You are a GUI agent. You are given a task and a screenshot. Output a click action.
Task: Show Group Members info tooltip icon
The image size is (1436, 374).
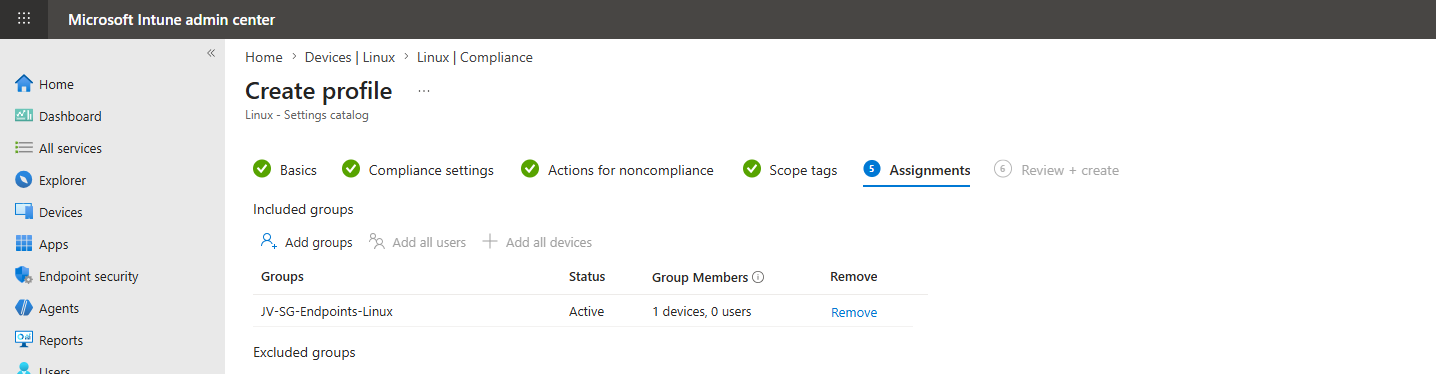tap(758, 277)
